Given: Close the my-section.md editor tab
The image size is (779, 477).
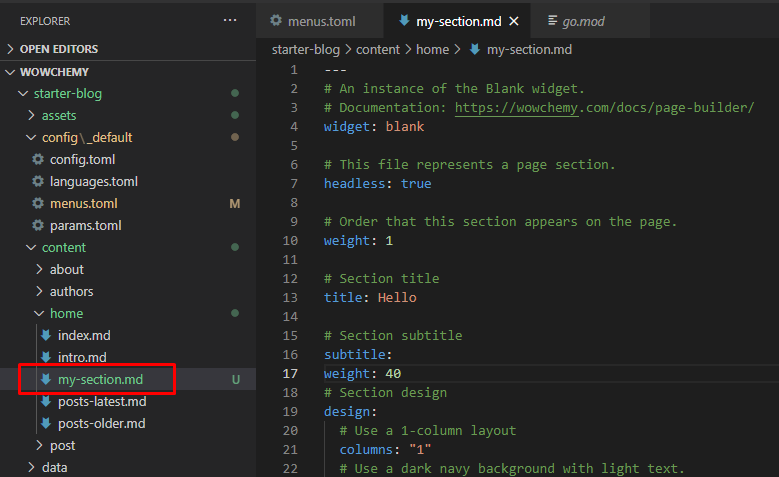Looking at the screenshot, I should pos(514,21).
